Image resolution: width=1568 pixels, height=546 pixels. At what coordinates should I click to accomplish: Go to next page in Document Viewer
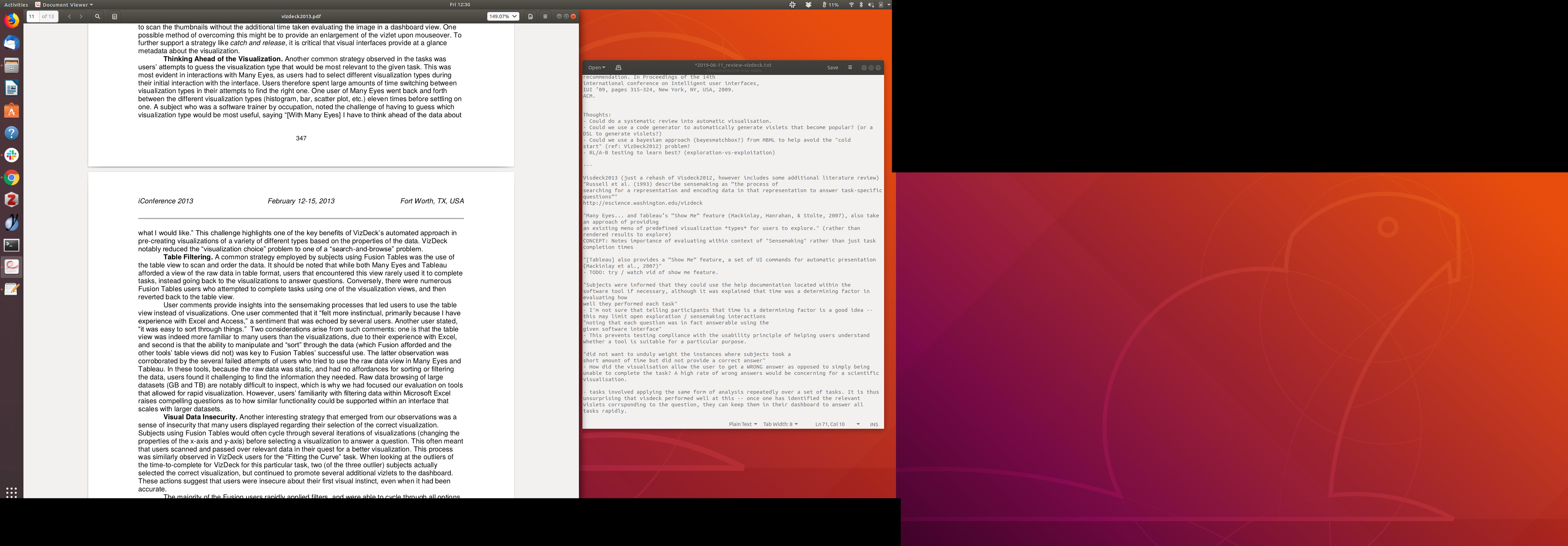coord(81,16)
